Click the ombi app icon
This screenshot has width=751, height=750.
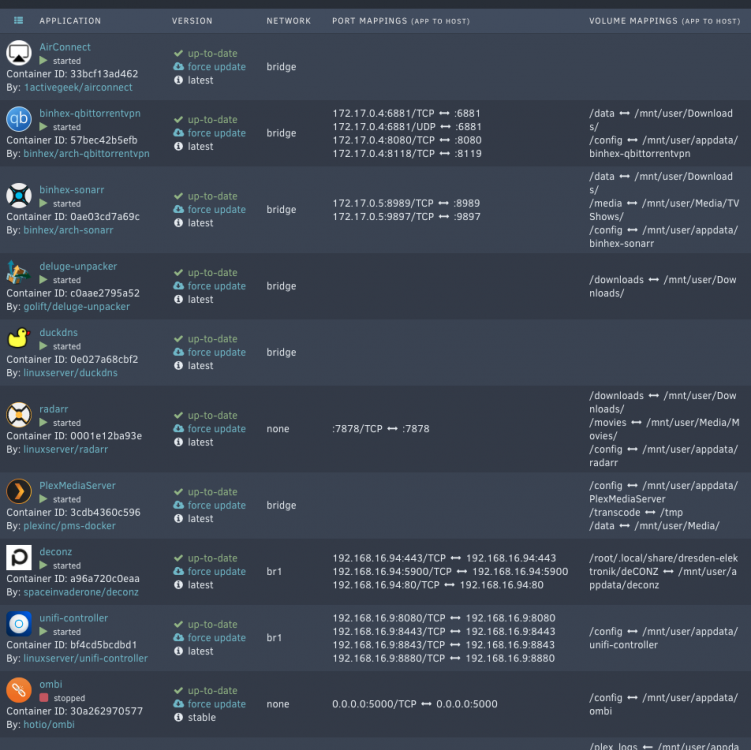pyautogui.click(x=19, y=690)
